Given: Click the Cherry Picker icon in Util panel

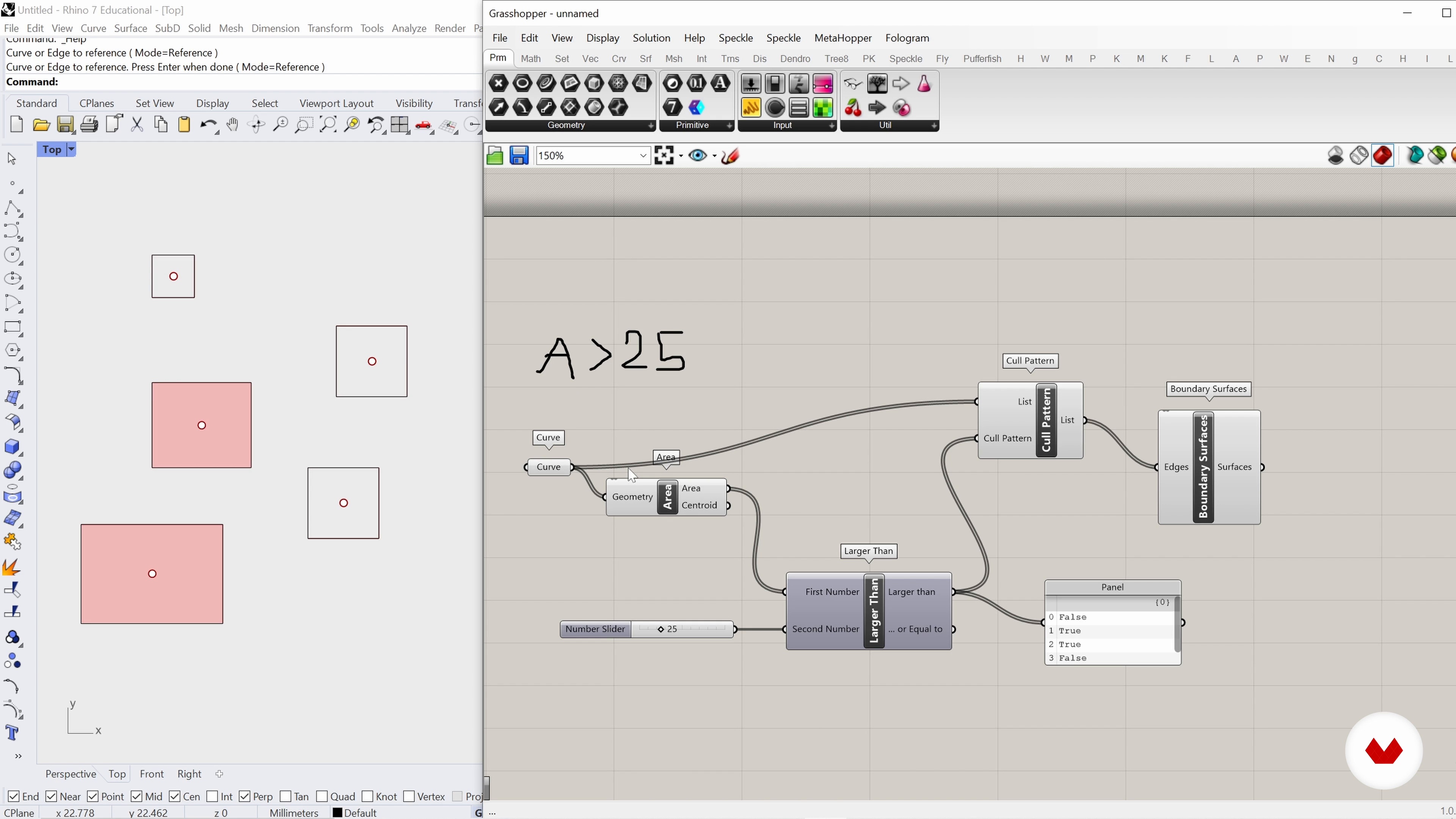Looking at the screenshot, I should pyautogui.click(x=853, y=107).
